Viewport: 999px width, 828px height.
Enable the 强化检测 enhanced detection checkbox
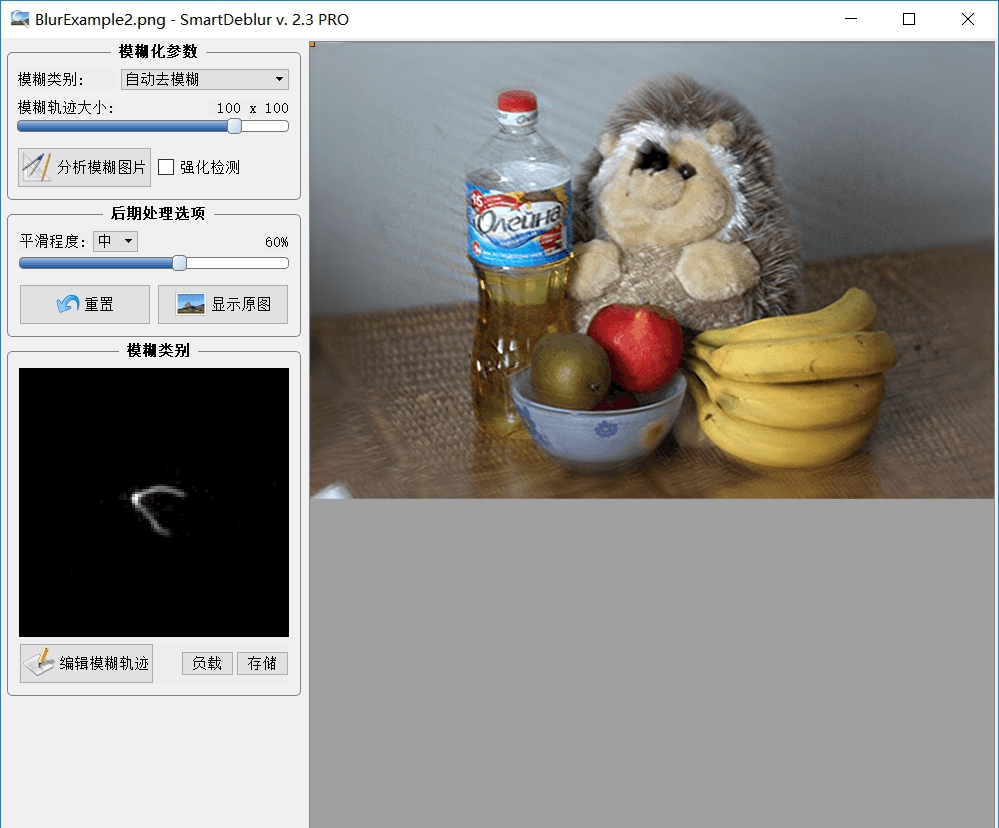[x=165, y=167]
